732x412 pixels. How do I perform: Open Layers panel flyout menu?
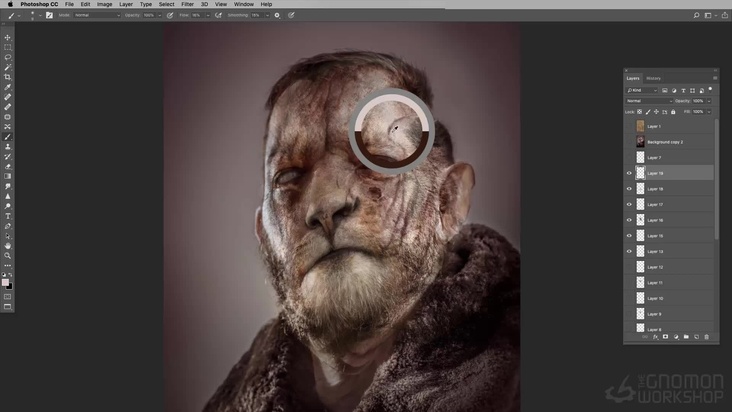pos(715,78)
